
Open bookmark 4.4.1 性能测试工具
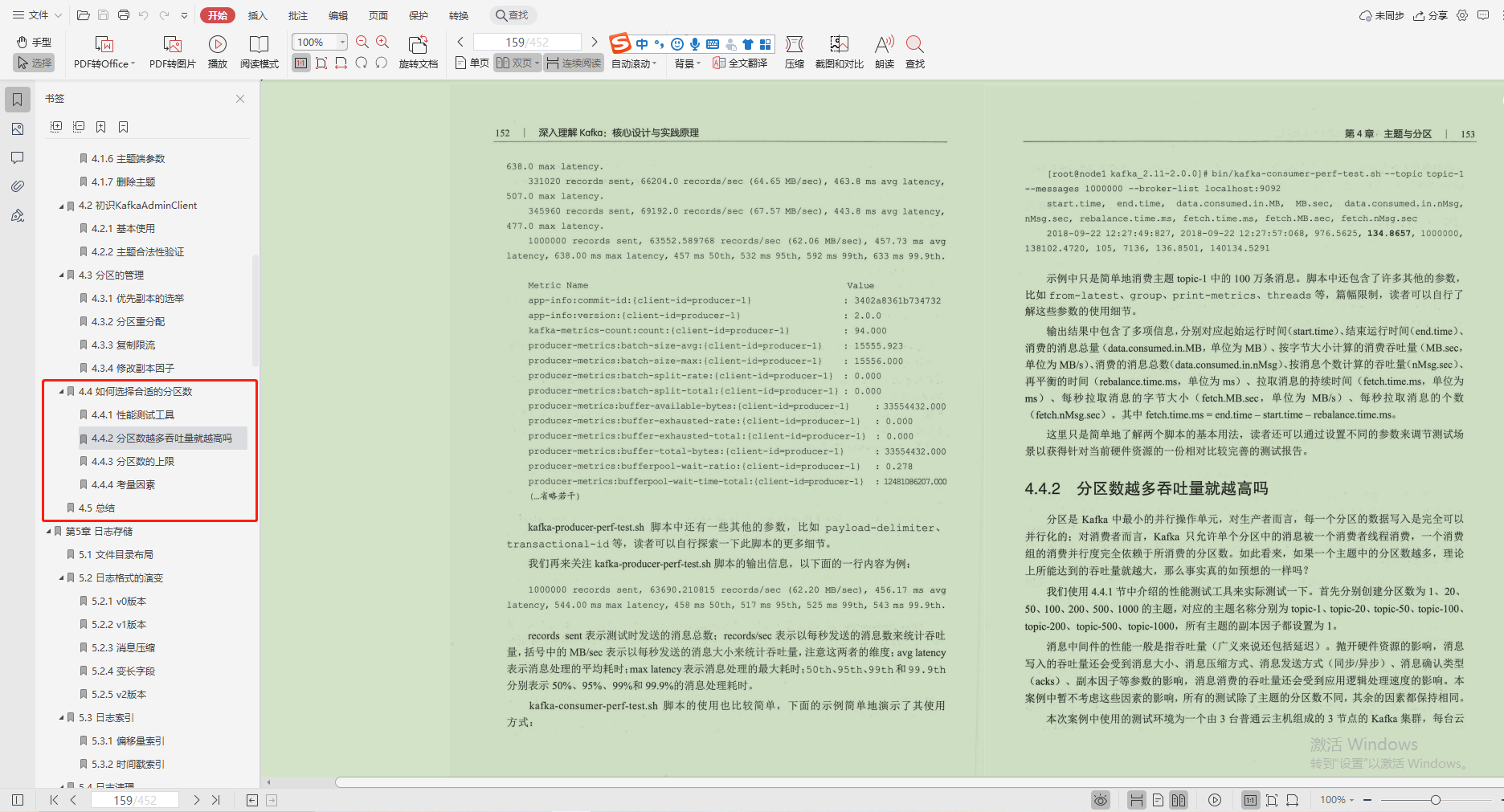[133, 415]
